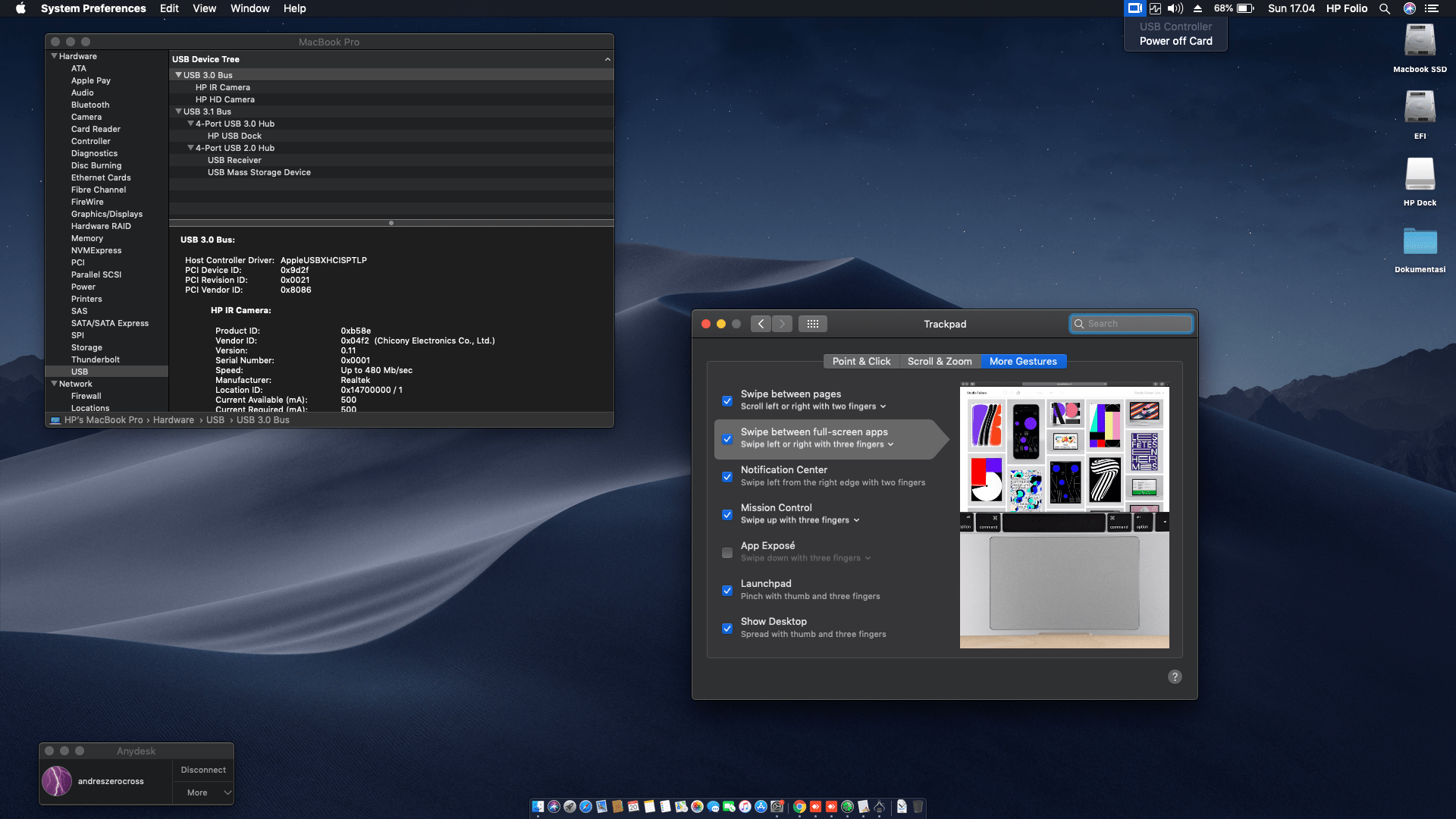This screenshot has height=819, width=1456.
Task: Select the HP Dock drive icon on the desktop
Action: click(1420, 174)
